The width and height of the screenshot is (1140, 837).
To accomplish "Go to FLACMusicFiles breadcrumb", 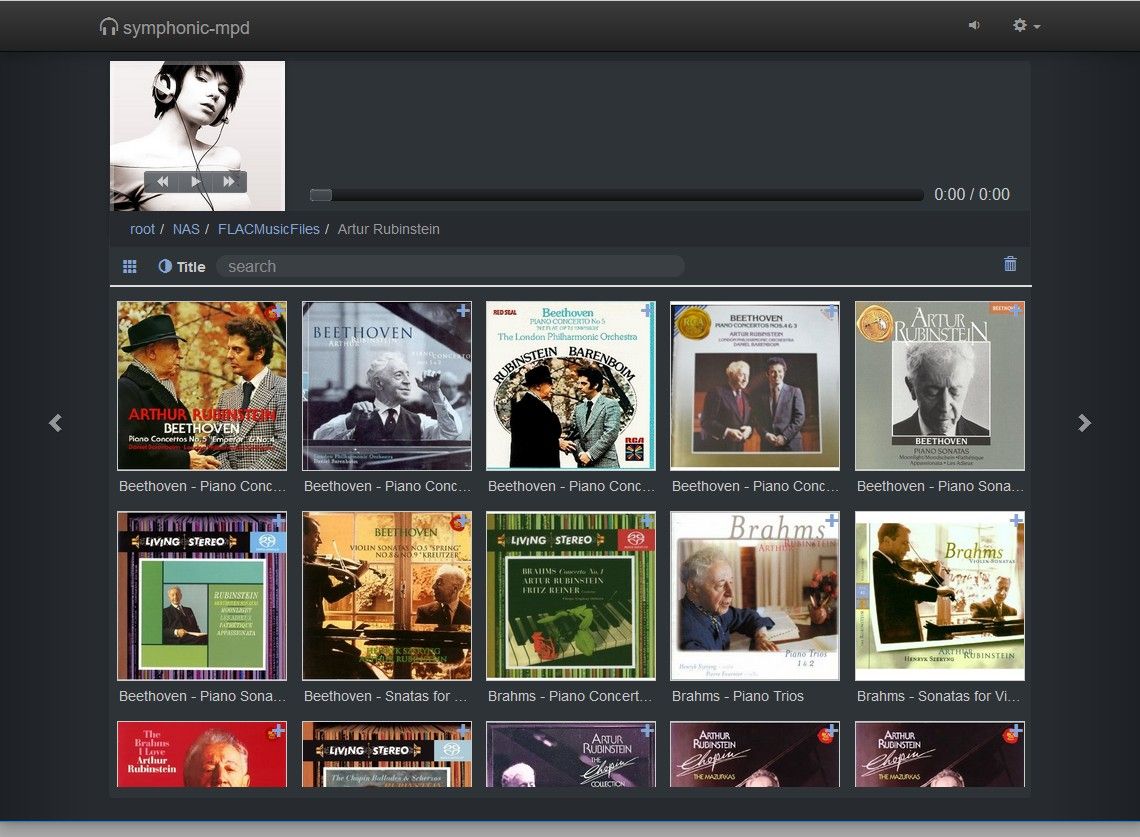I will pyautogui.click(x=268, y=229).
